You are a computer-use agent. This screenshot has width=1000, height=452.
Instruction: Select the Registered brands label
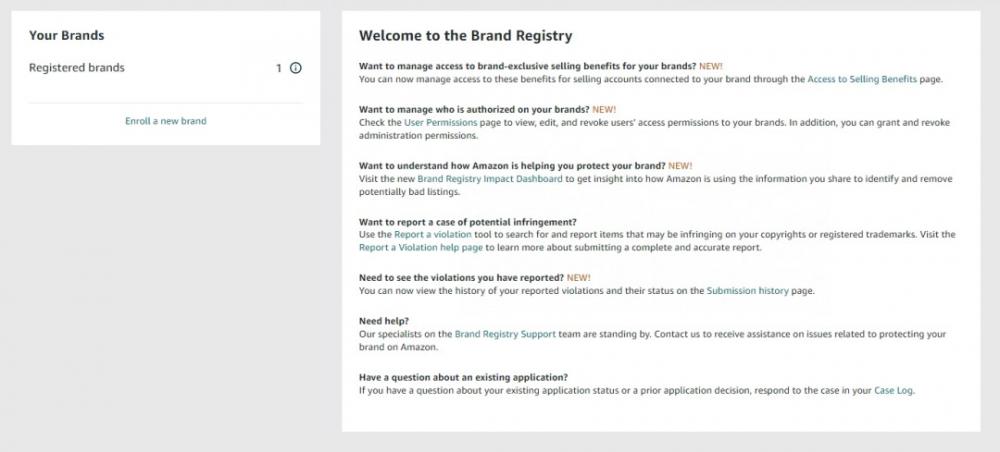point(77,68)
